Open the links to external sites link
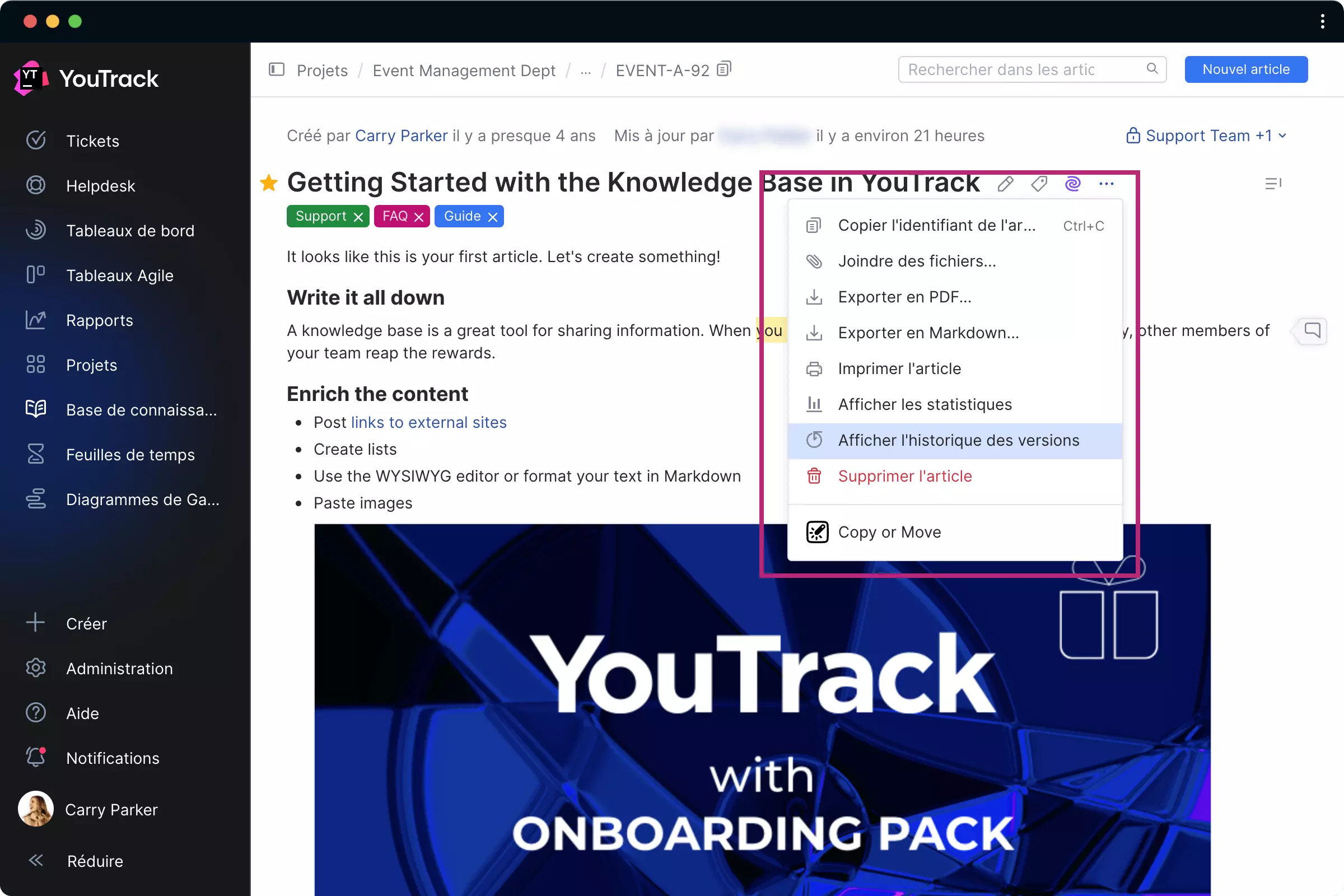The width and height of the screenshot is (1344, 896). [428, 422]
